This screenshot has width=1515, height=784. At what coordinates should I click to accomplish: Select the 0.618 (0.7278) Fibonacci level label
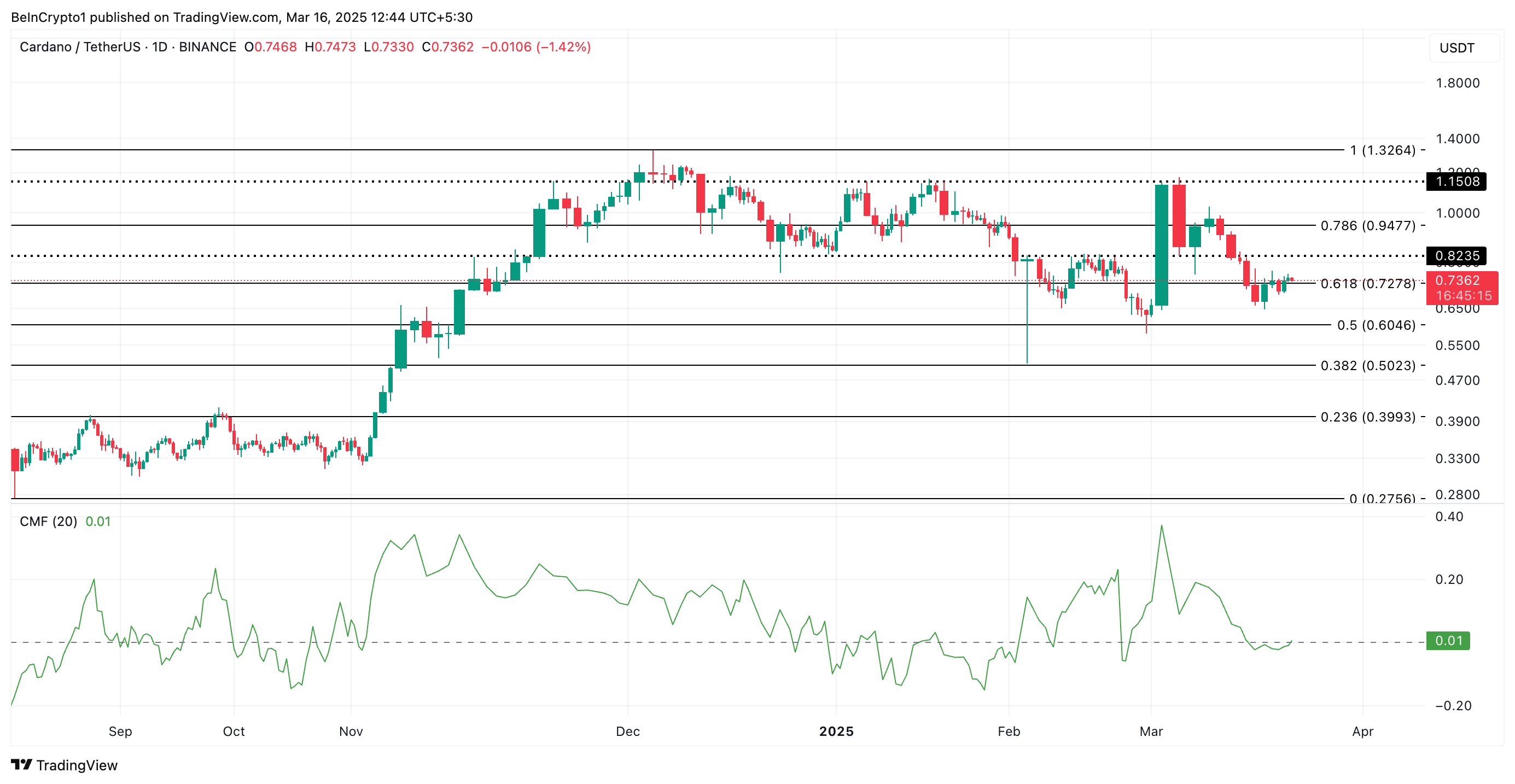[1367, 283]
